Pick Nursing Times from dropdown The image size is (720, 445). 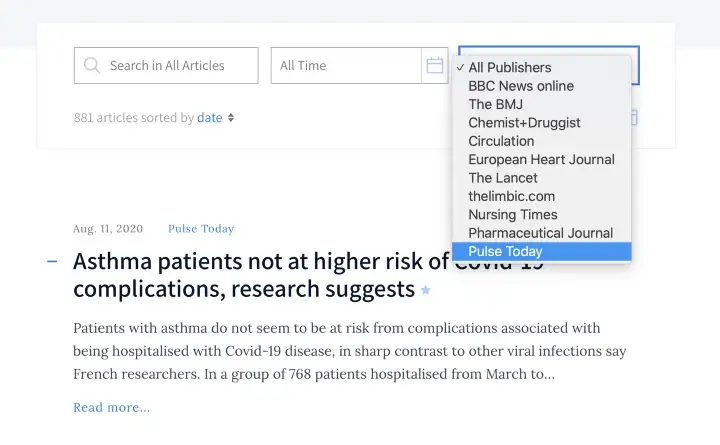point(542,214)
